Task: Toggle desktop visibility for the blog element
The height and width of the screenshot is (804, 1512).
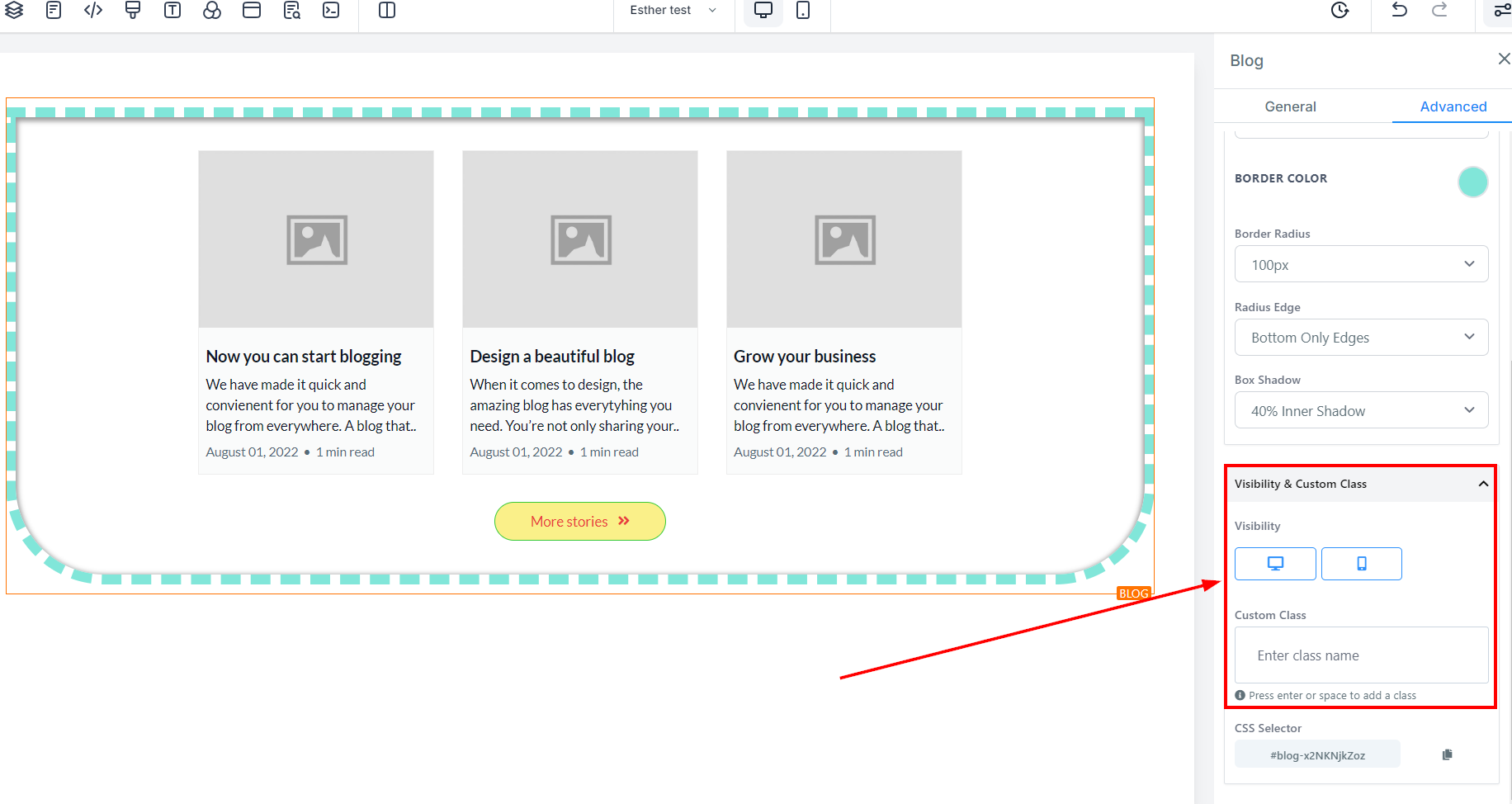Action: coord(1275,564)
